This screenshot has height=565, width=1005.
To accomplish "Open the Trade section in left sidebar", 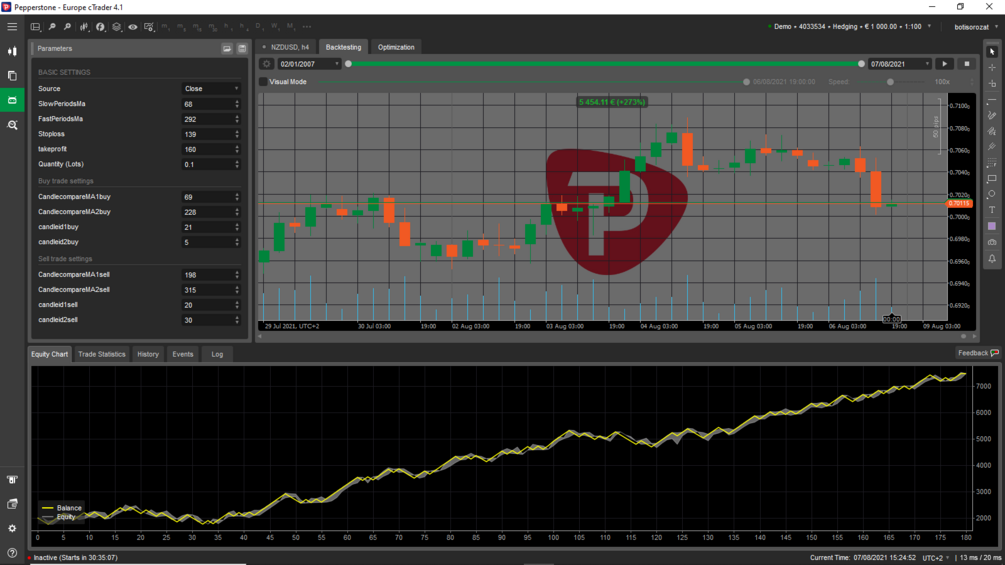I will point(12,51).
